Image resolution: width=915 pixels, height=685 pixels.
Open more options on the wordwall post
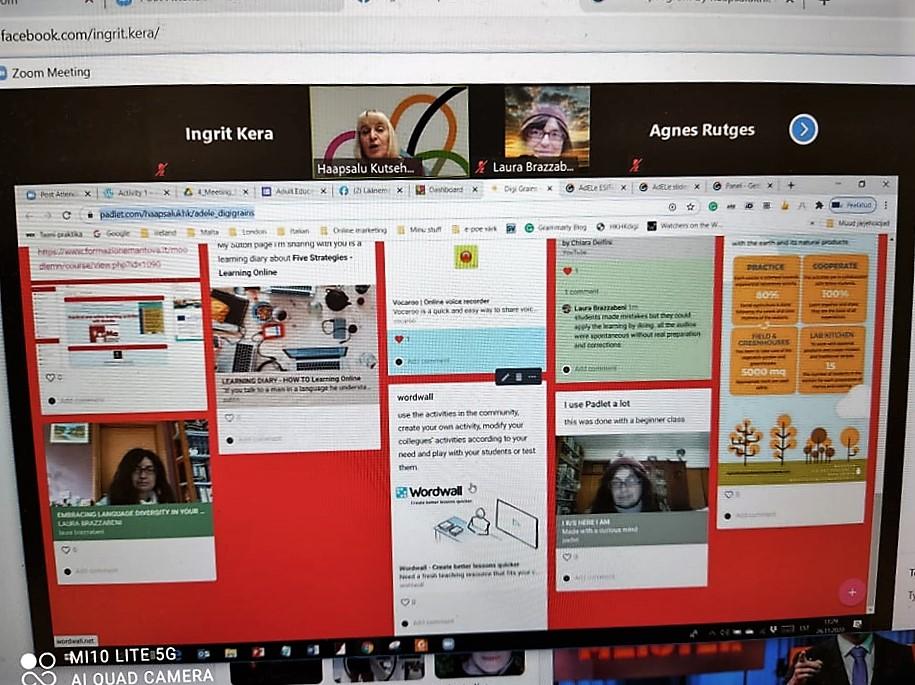click(x=532, y=378)
